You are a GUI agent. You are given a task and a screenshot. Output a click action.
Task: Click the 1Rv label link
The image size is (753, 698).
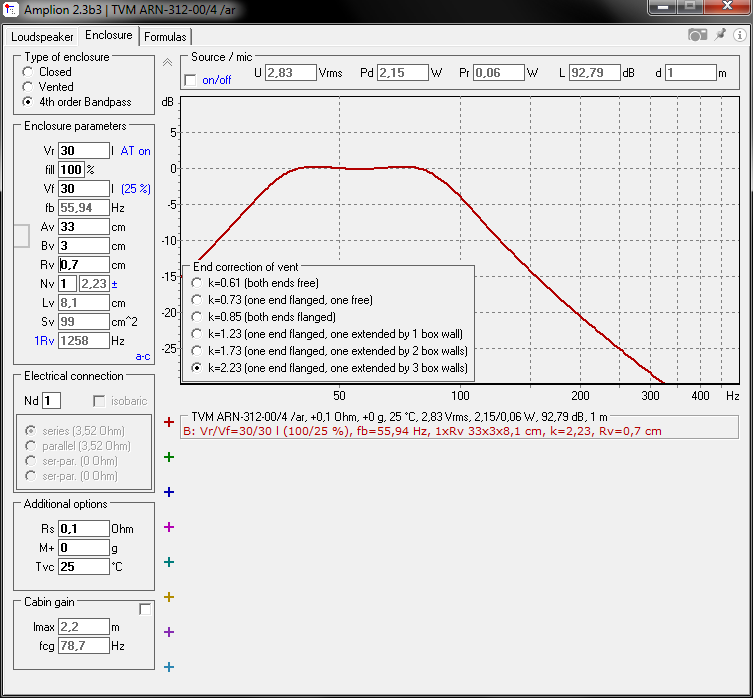tap(44, 341)
